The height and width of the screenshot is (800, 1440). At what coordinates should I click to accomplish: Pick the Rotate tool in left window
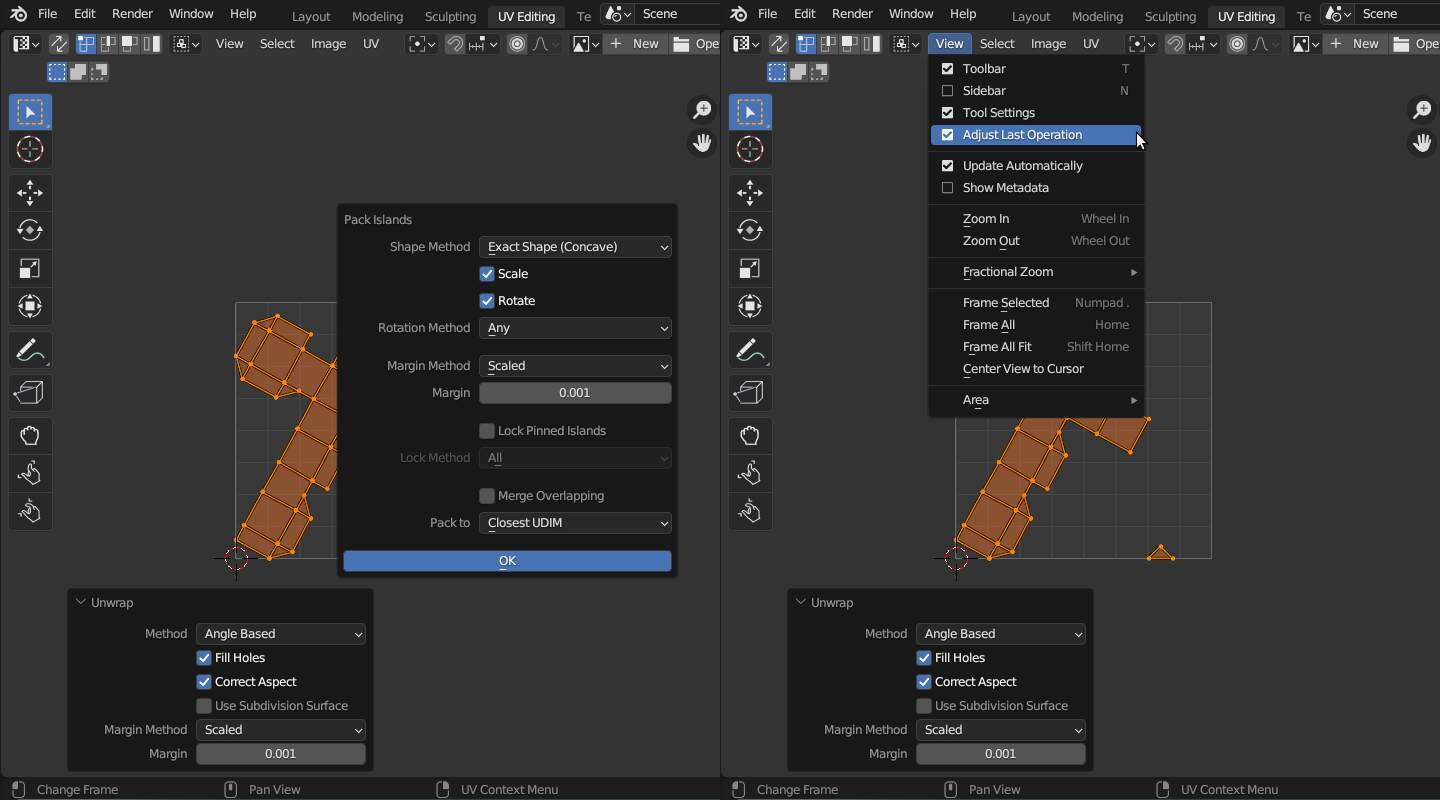(30, 231)
